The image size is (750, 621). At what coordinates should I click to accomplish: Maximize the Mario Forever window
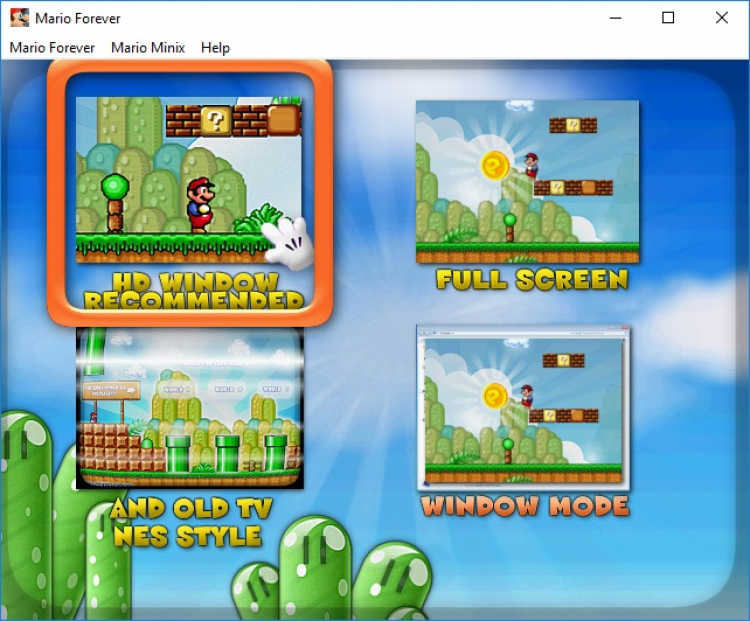[x=668, y=18]
